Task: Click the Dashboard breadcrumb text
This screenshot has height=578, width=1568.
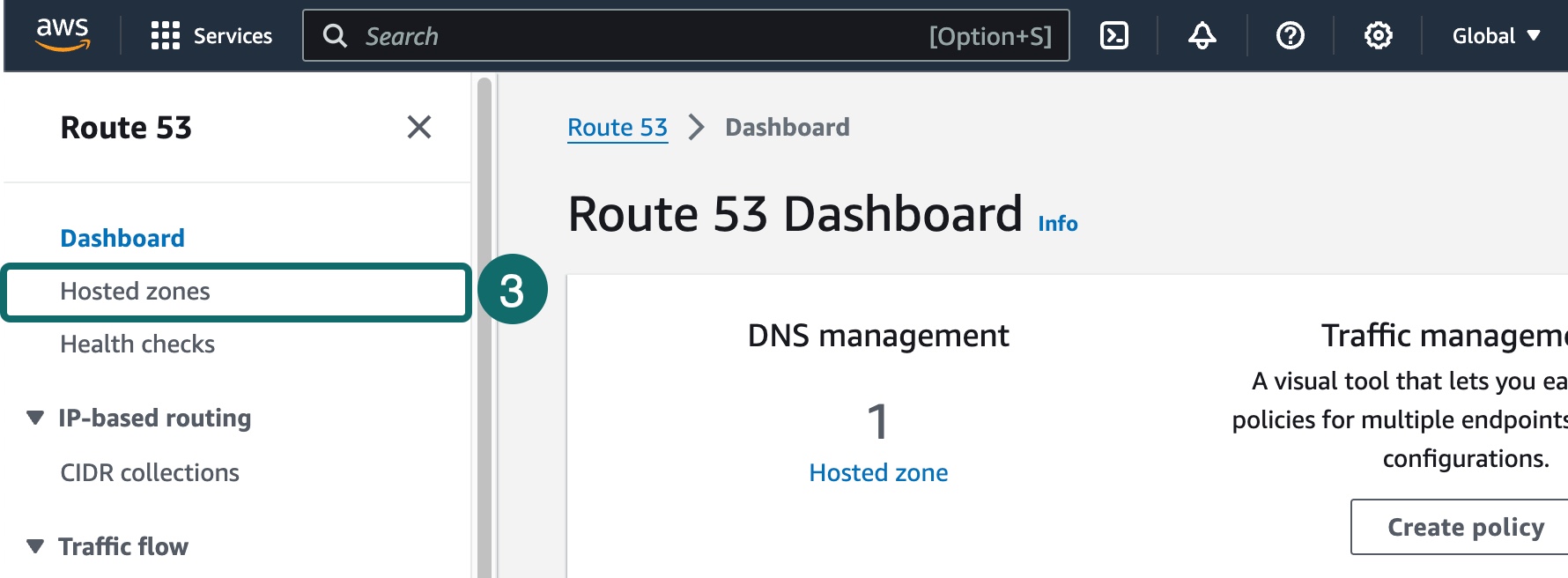Action: point(788,128)
